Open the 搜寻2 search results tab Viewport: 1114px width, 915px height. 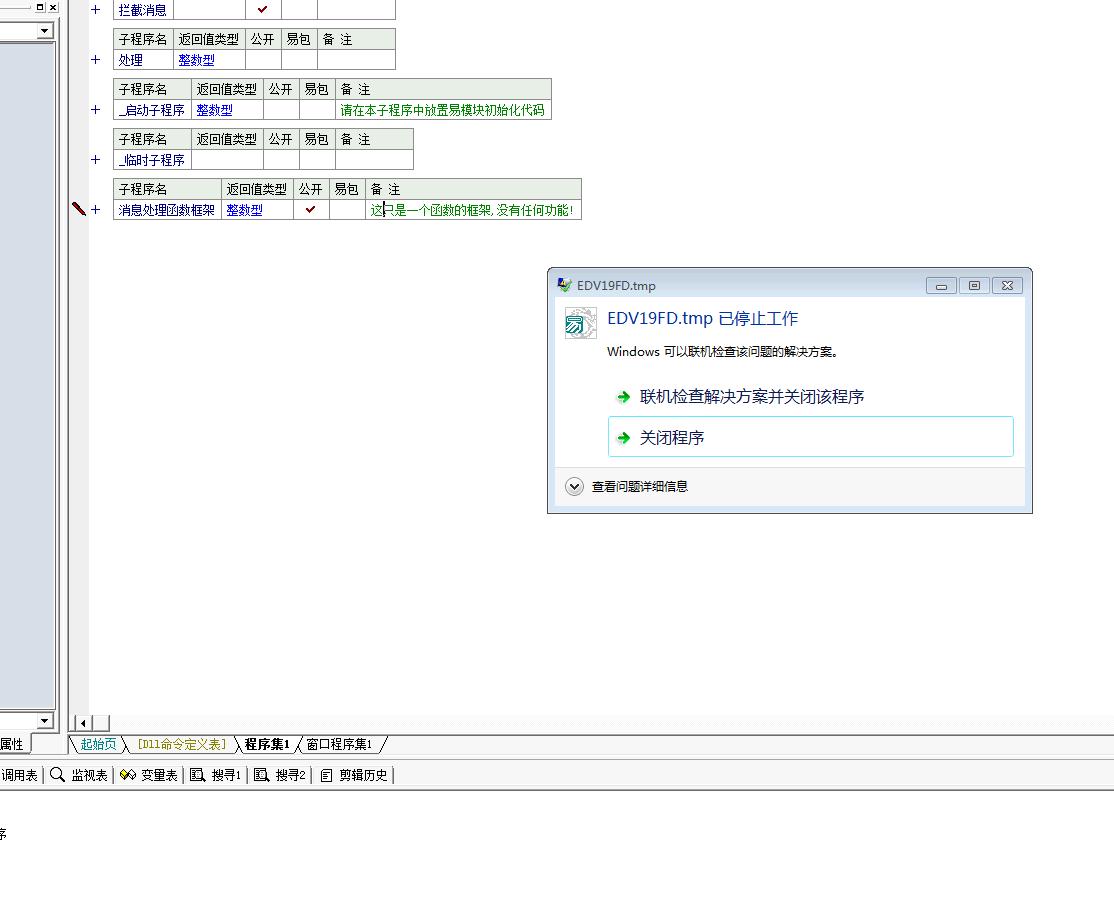[x=280, y=775]
